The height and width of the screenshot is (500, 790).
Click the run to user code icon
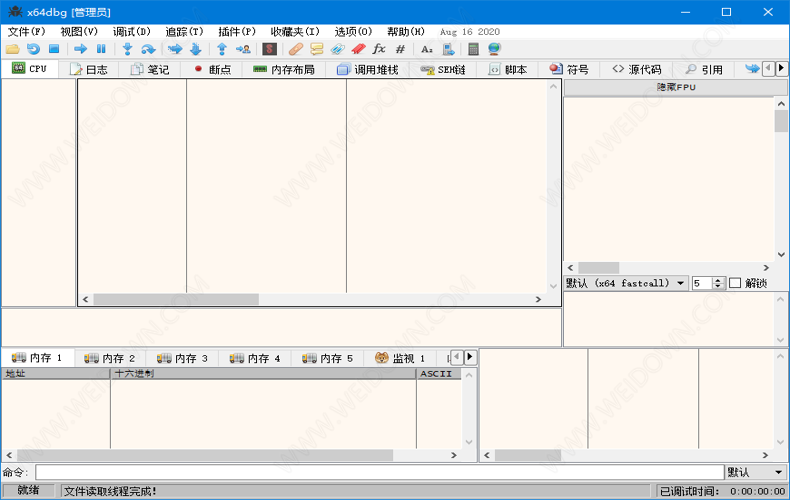(x=243, y=49)
